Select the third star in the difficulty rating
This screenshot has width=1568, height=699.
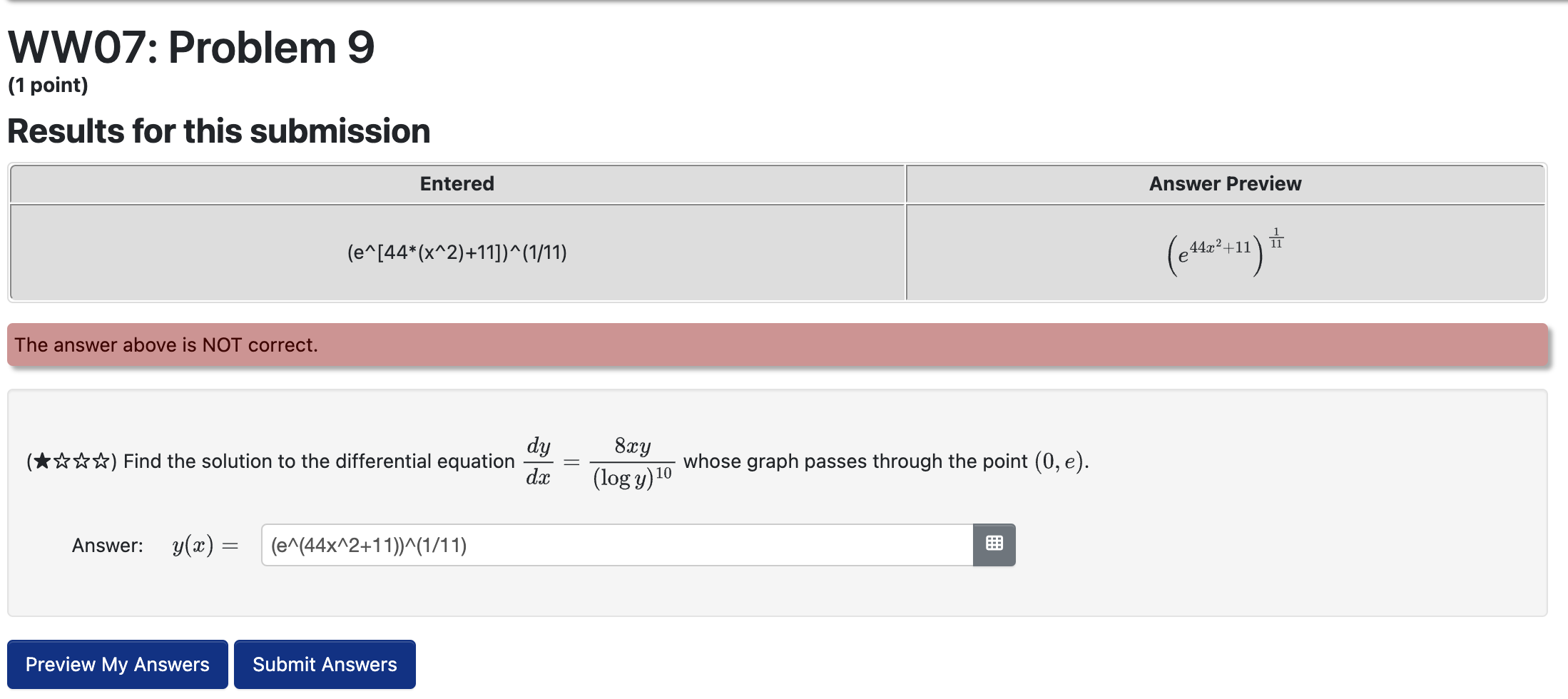tap(81, 461)
